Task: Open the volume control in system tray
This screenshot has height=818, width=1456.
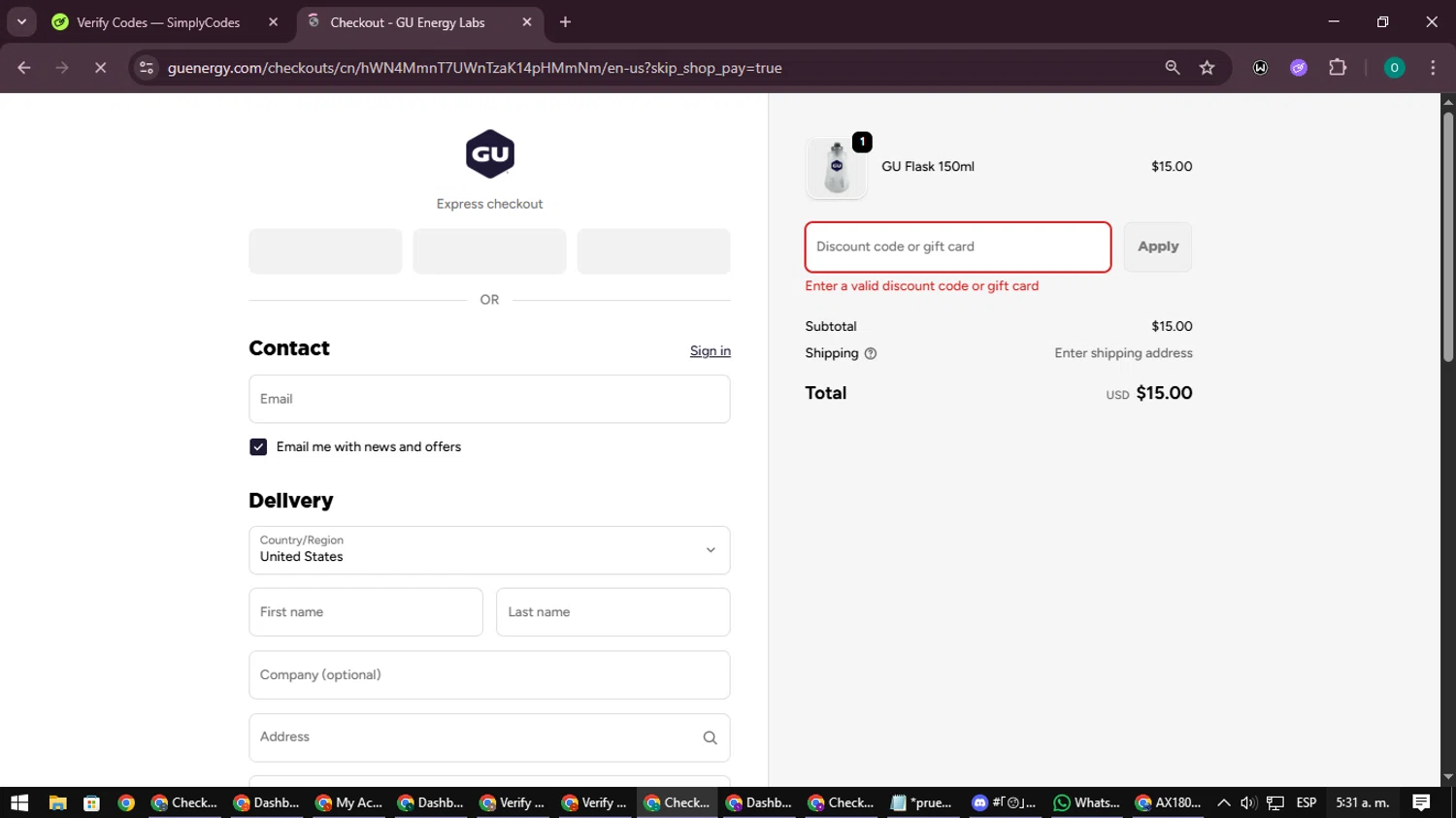Action: coord(1248,802)
